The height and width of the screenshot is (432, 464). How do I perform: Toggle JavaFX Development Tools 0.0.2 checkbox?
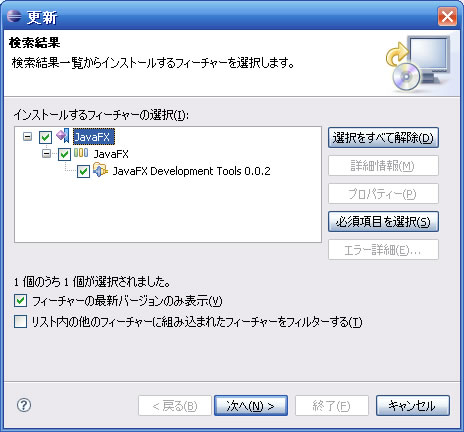click(83, 172)
